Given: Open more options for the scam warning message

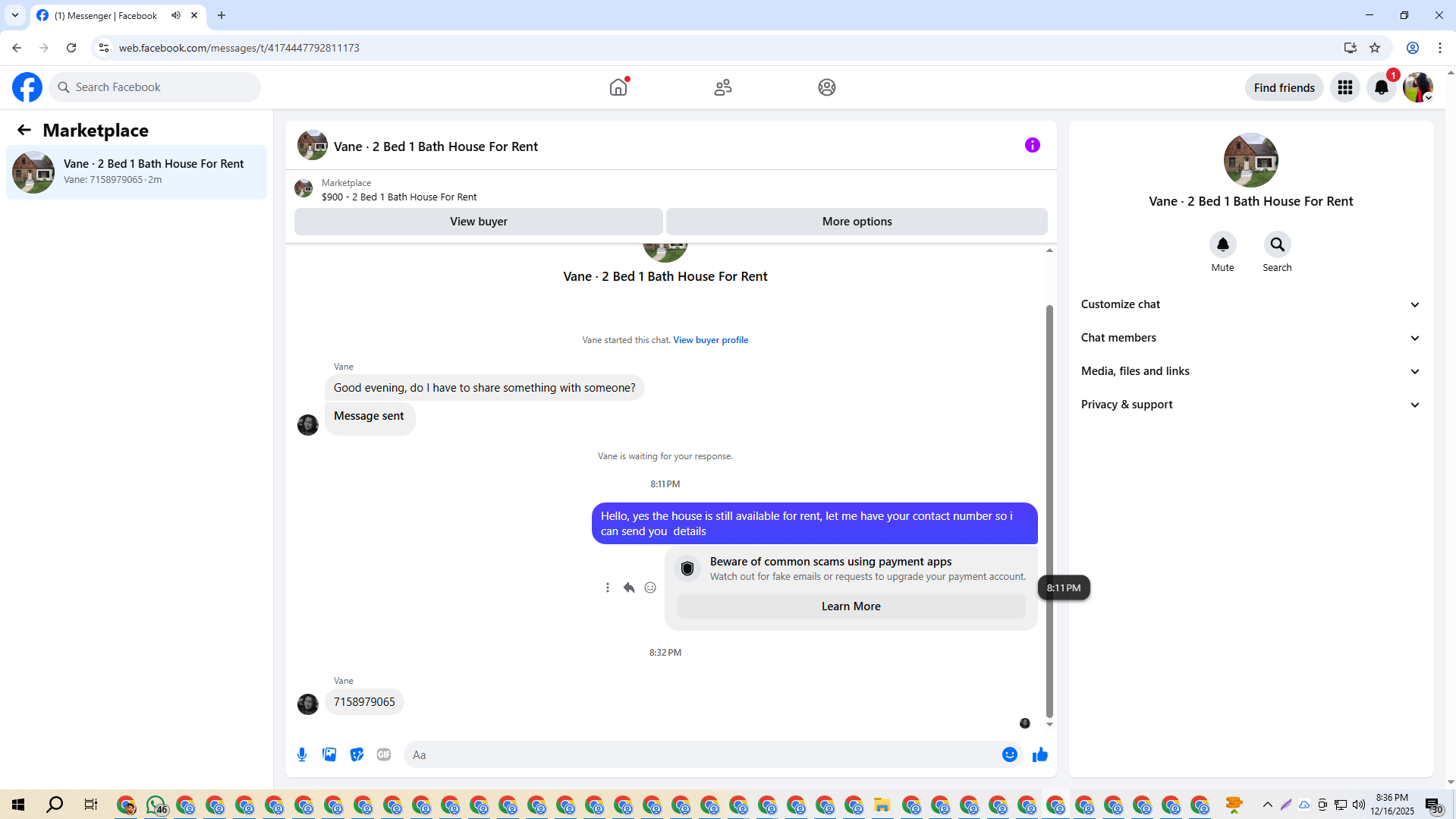Looking at the screenshot, I should (x=608, y=587).
